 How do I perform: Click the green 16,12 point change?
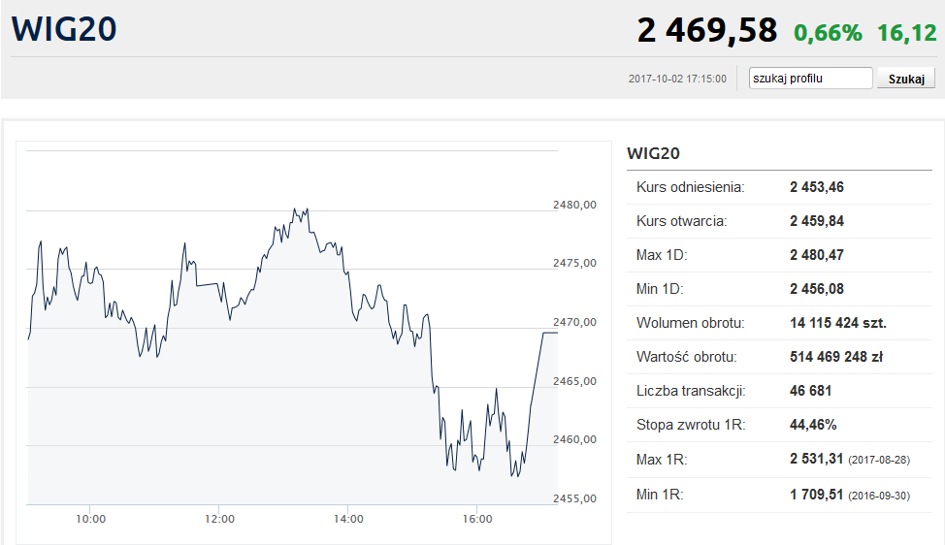click(906, 33)
